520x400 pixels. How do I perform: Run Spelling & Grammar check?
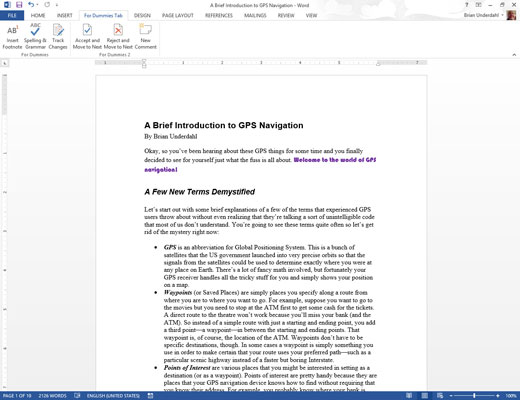[x=35, y=37]
